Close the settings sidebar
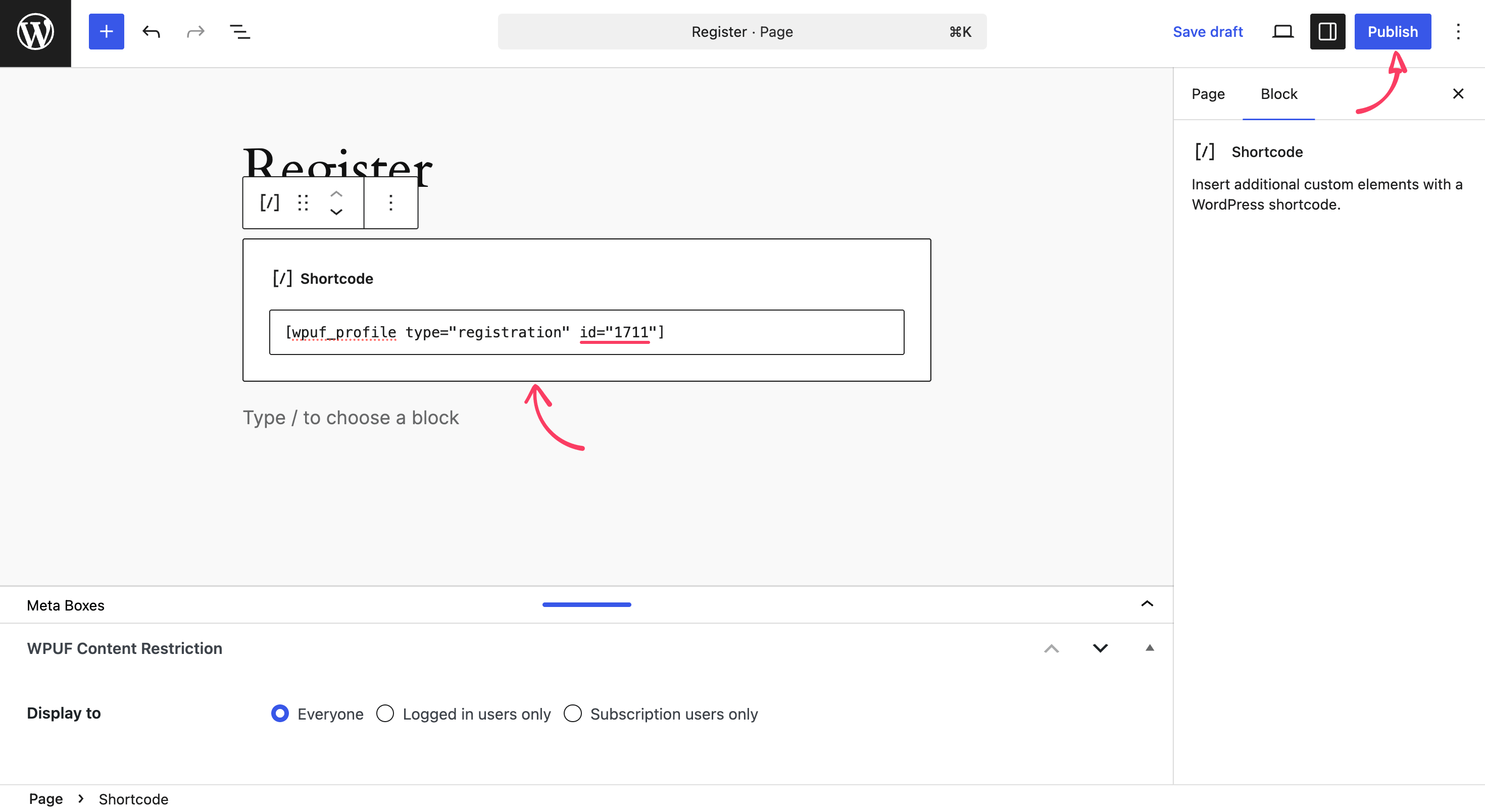 [x=1458, y=94]
